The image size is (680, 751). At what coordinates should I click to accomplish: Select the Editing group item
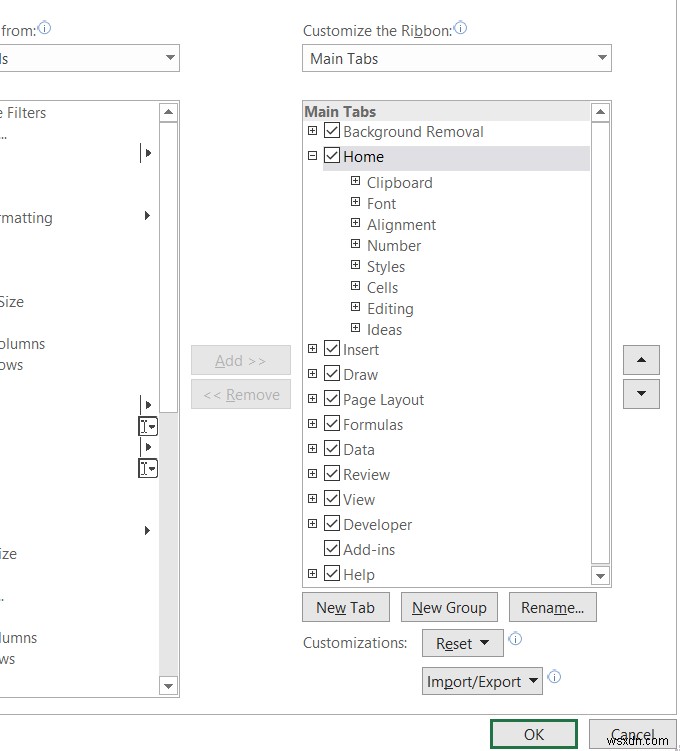tap(390, 309)
